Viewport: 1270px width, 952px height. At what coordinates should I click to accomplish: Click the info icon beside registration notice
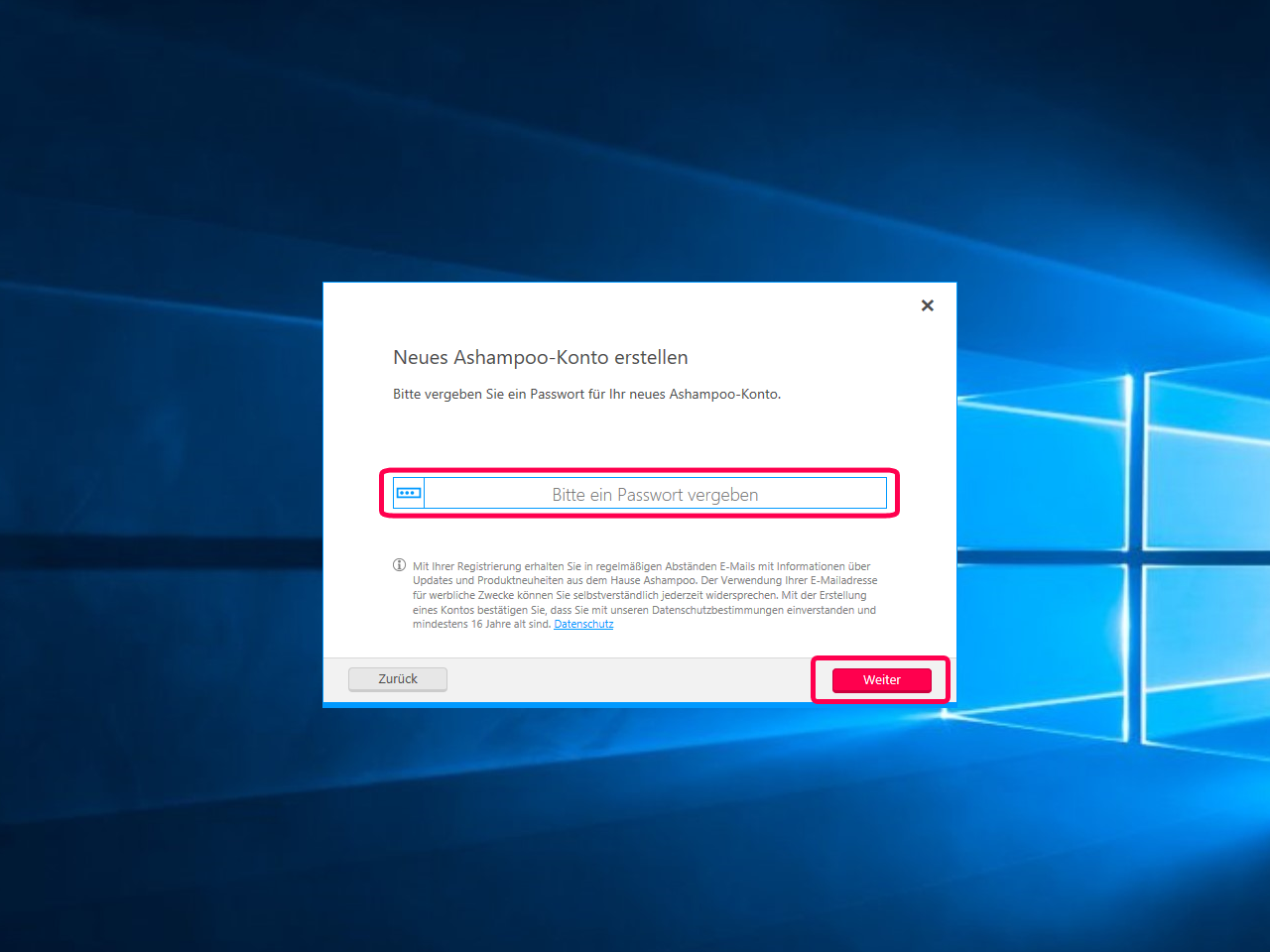click(399, 565)
